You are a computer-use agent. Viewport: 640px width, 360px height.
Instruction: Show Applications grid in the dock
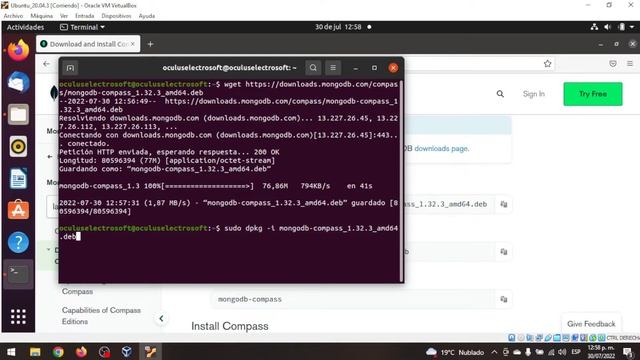click(18, 316)
